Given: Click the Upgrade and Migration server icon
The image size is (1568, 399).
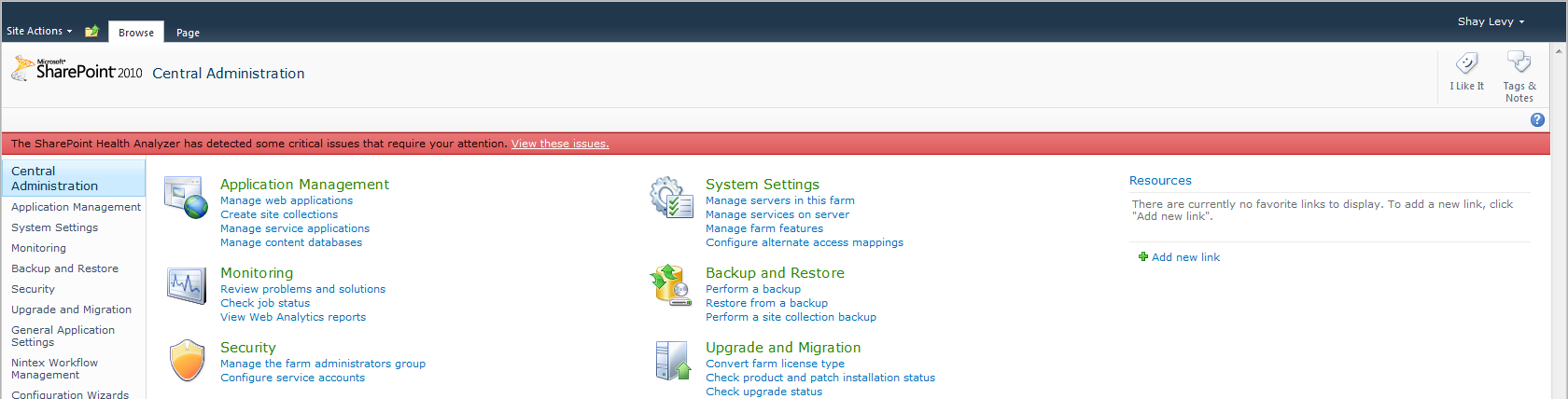Looking at the screenshot, I should (672, 361).
